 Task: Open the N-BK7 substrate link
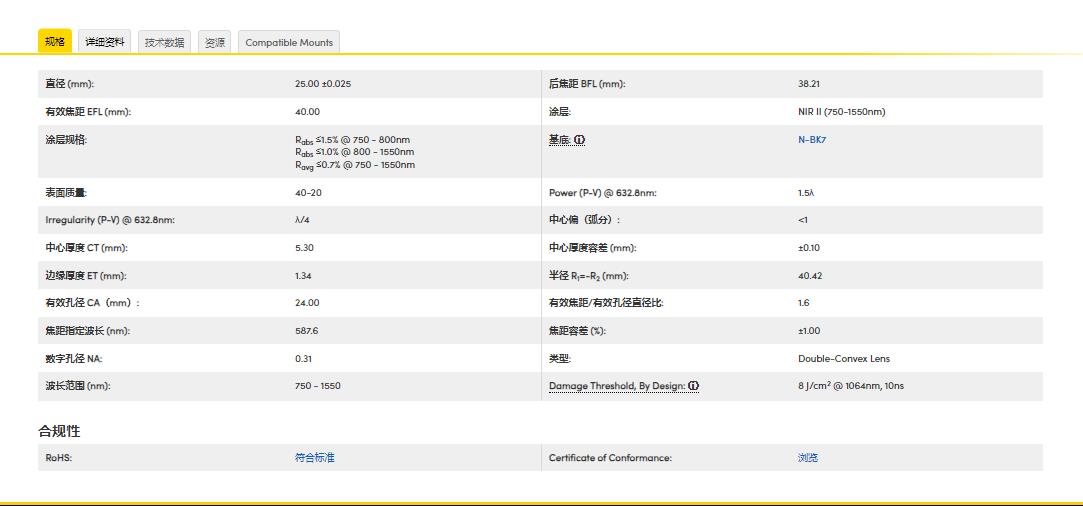(812, 140)
